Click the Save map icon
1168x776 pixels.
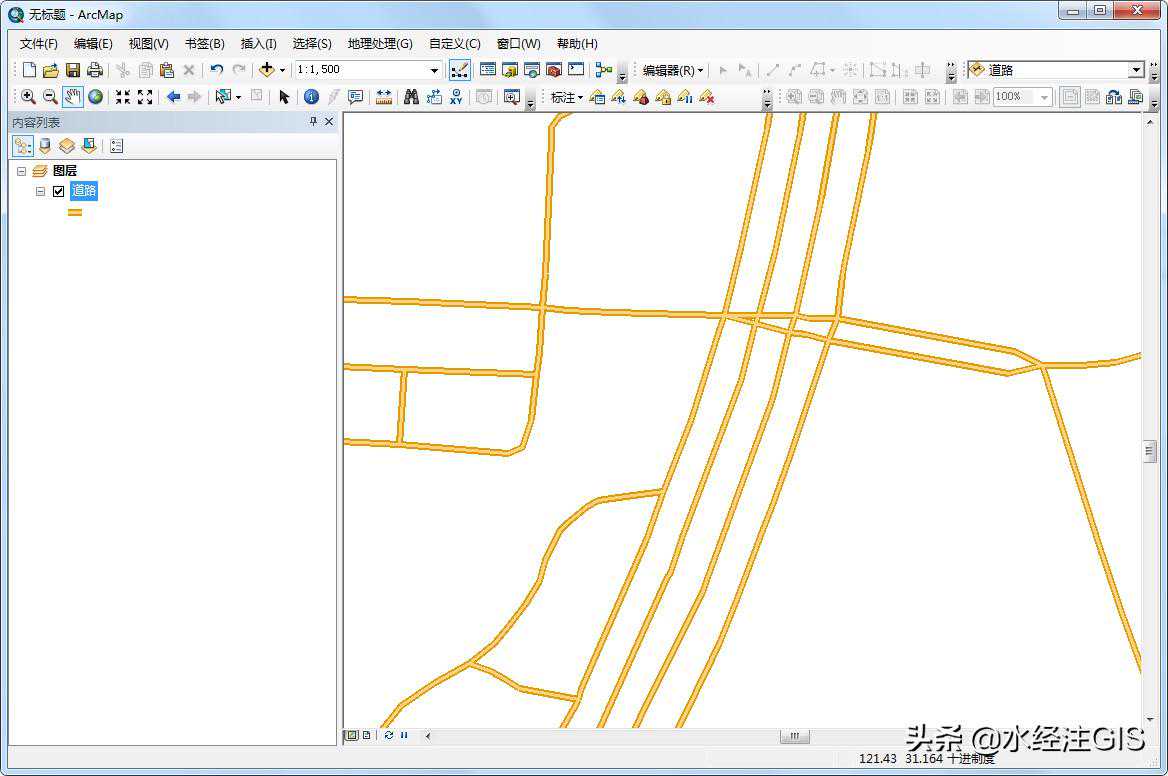(x=73, y=70)
